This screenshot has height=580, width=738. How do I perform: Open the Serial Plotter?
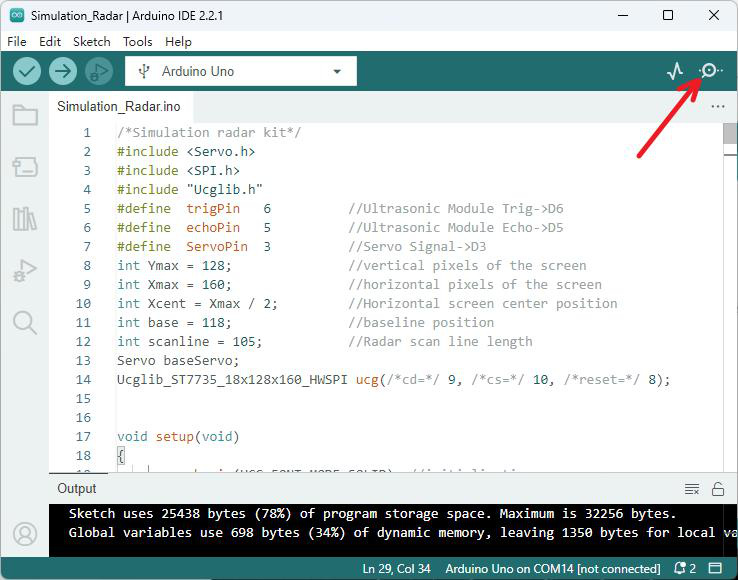point(675,71)
